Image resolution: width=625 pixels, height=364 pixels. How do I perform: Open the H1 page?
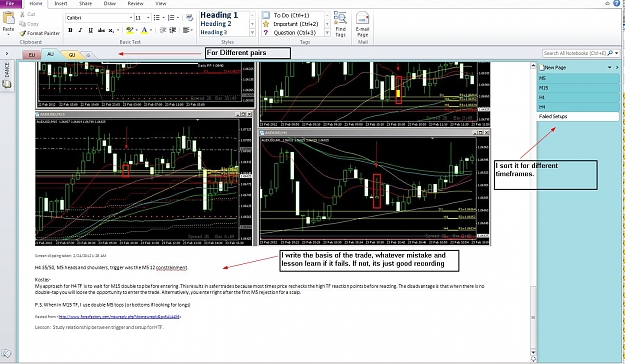click(x=578, y=97)
